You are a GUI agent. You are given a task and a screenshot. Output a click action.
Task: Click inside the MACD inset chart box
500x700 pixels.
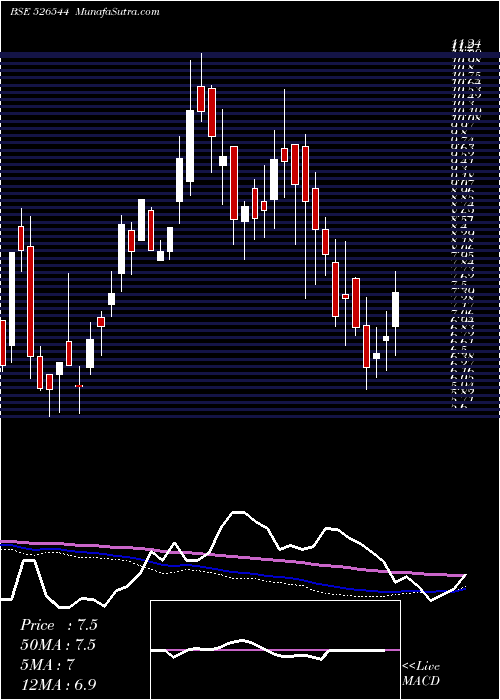pos(275,650)
